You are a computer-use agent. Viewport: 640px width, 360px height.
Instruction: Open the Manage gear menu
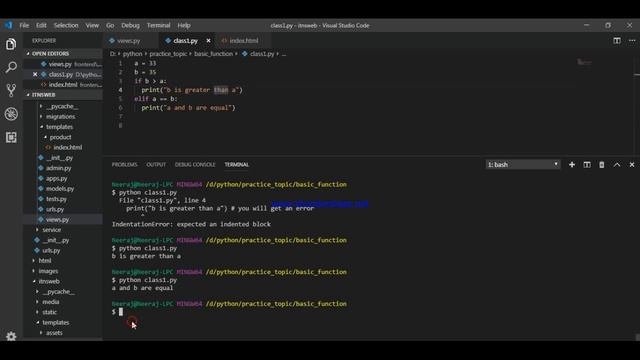tap(11, 336)
